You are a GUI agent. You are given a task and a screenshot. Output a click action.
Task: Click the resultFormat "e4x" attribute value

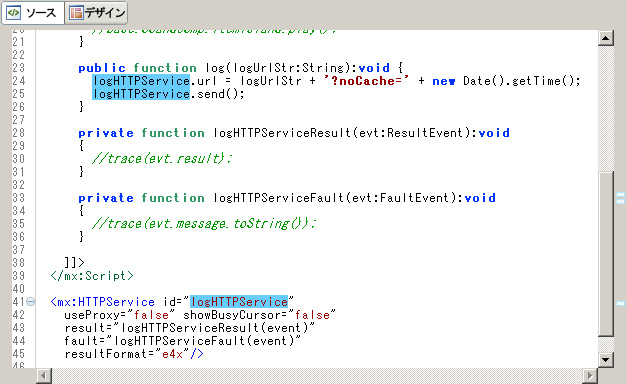172,354
